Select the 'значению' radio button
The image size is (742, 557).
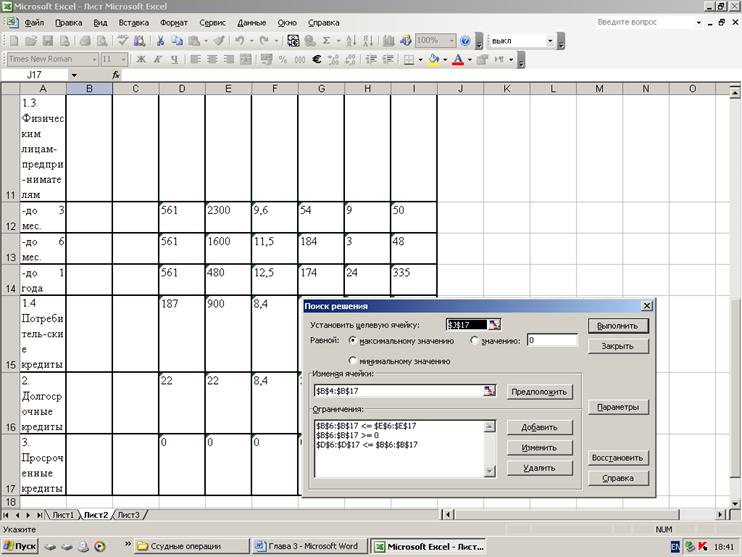(475, 340)
